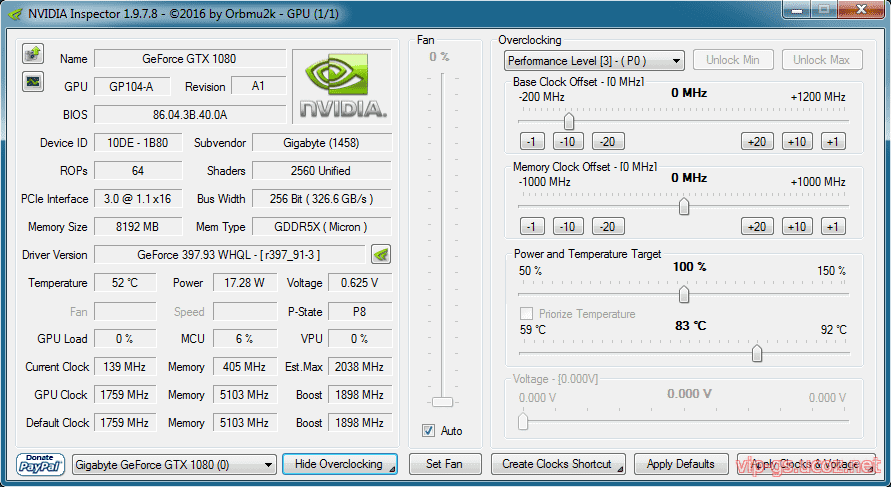
Task: Click the Name field GeForce GTX 1080
Action: 190,59
